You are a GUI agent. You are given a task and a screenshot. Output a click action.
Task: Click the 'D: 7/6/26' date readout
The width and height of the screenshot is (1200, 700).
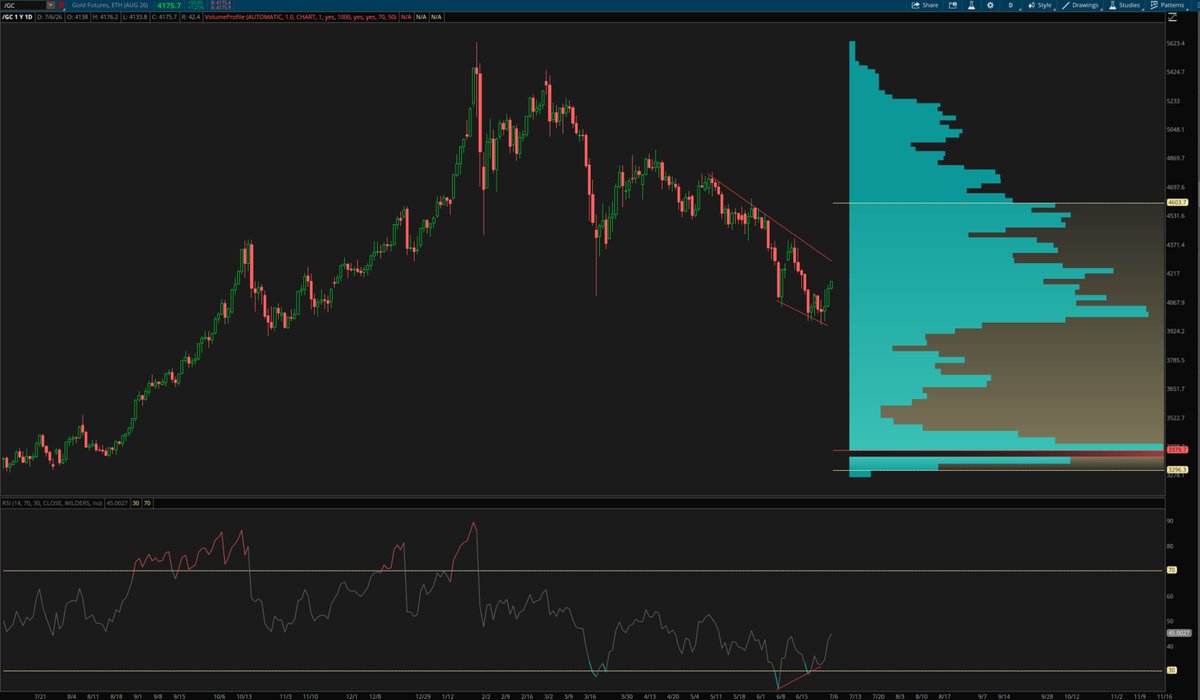pos(50,17)
